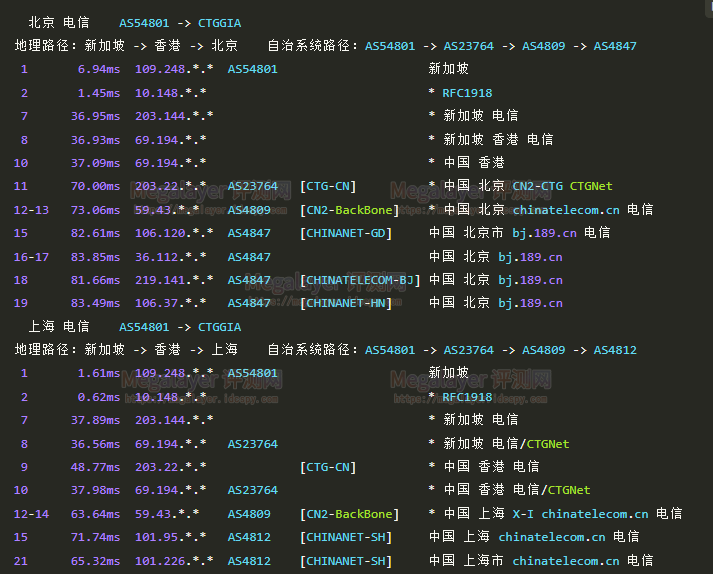713x574 pixels.
Task: Click the 36.95ms latency value
Action: [x=95, y=116]
